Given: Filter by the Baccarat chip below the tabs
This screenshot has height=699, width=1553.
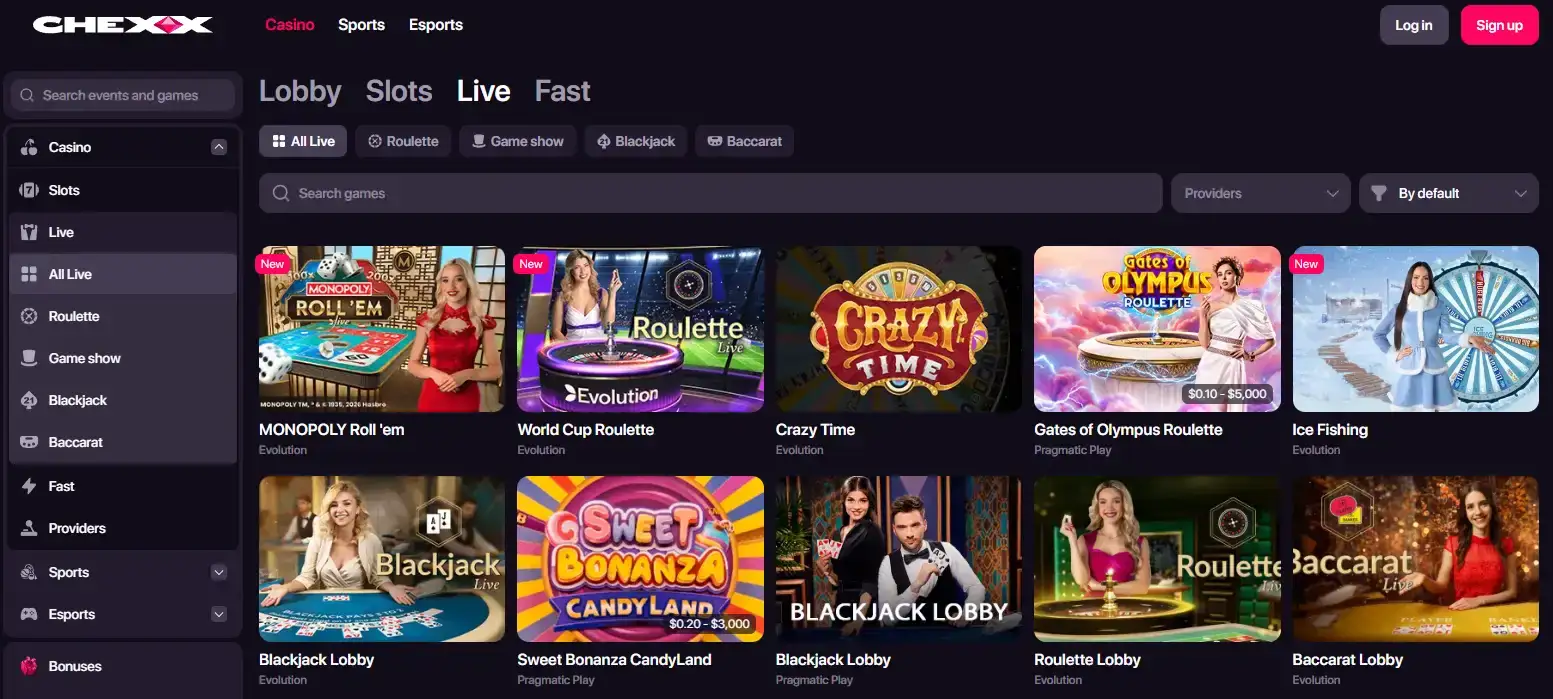Looking at the screenshot, I should [745, 141].
